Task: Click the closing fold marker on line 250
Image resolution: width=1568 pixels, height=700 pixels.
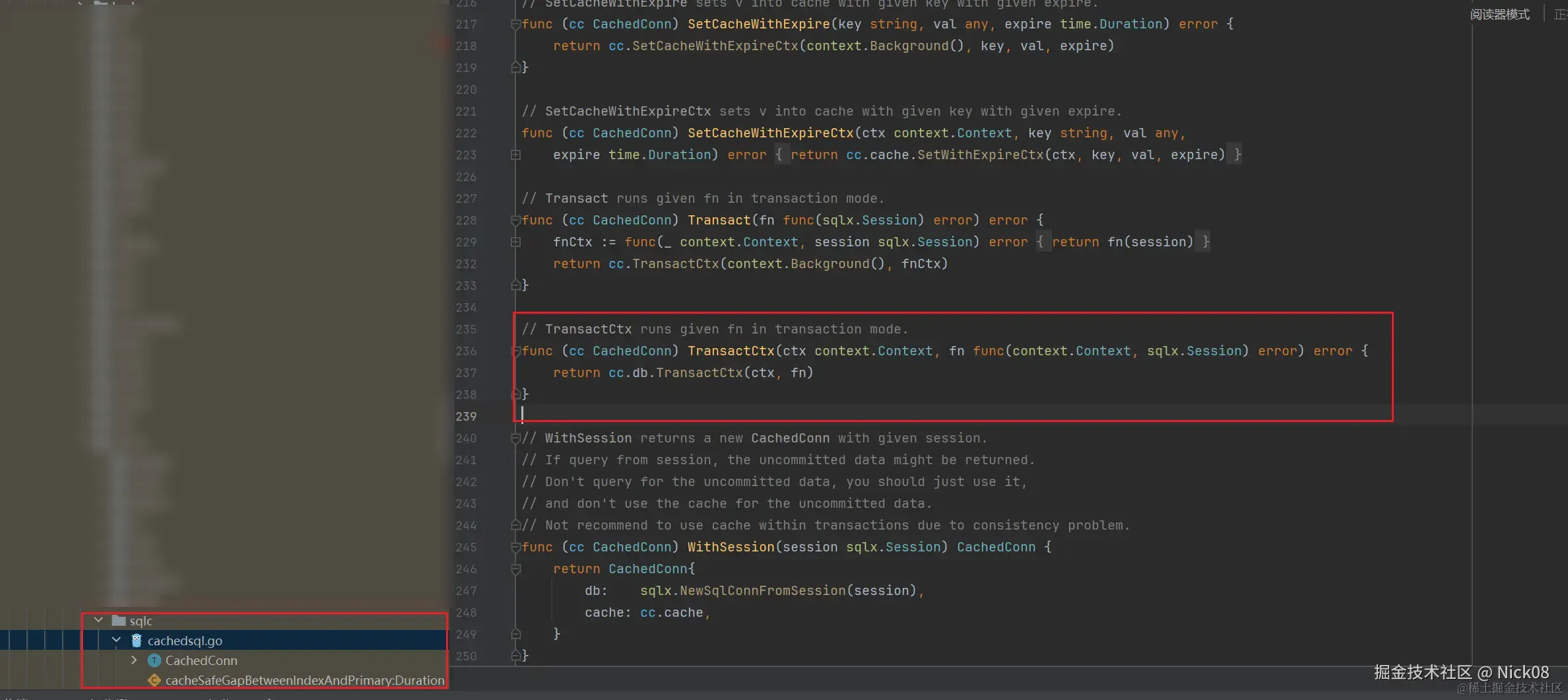Action: coord(515,656)
